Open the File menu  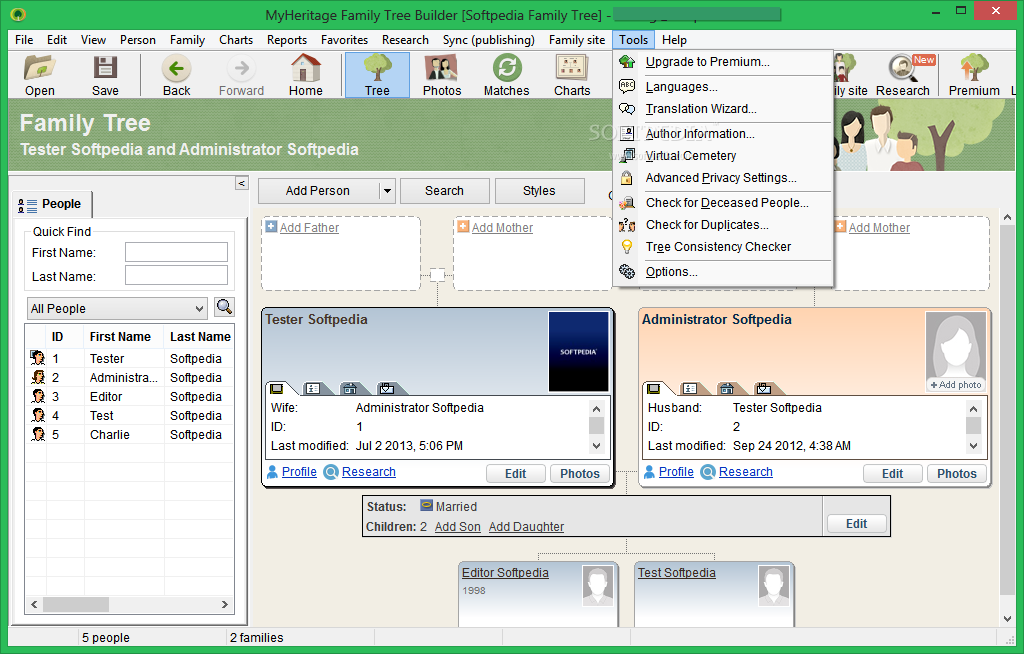pos(24,40)
